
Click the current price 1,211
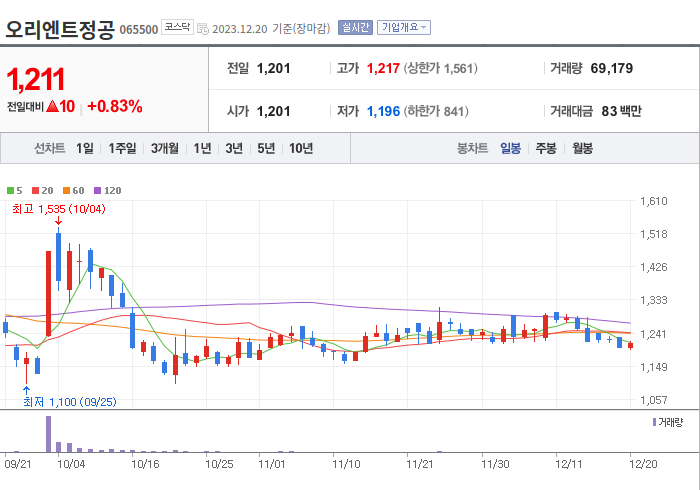tap(36, 79)
